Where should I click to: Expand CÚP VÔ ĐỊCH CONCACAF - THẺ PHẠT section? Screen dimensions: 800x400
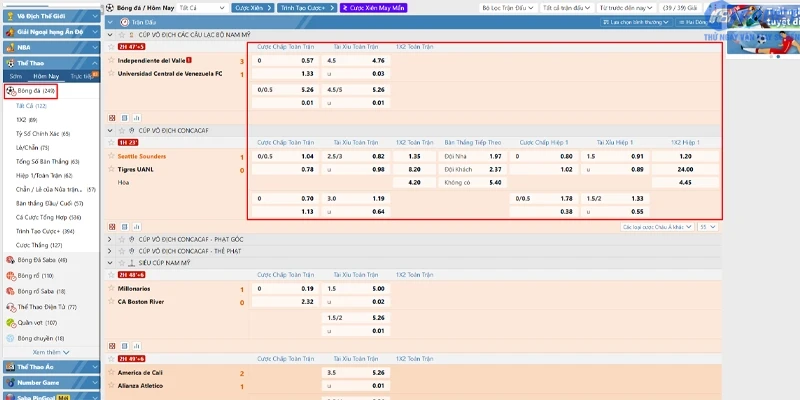click(110, 251)
